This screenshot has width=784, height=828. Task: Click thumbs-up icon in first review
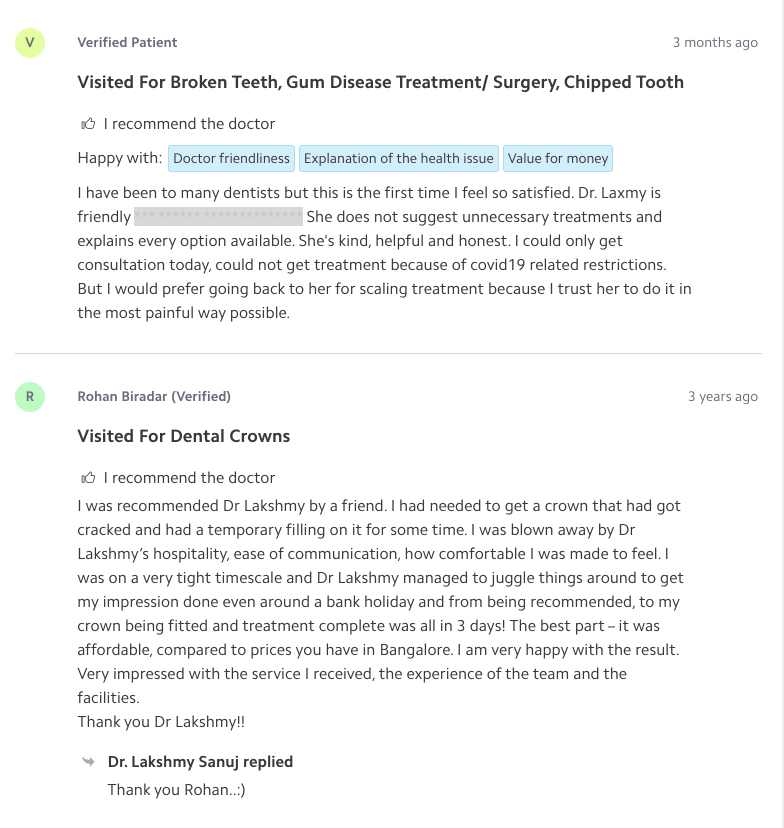click(x=89, y=124)
